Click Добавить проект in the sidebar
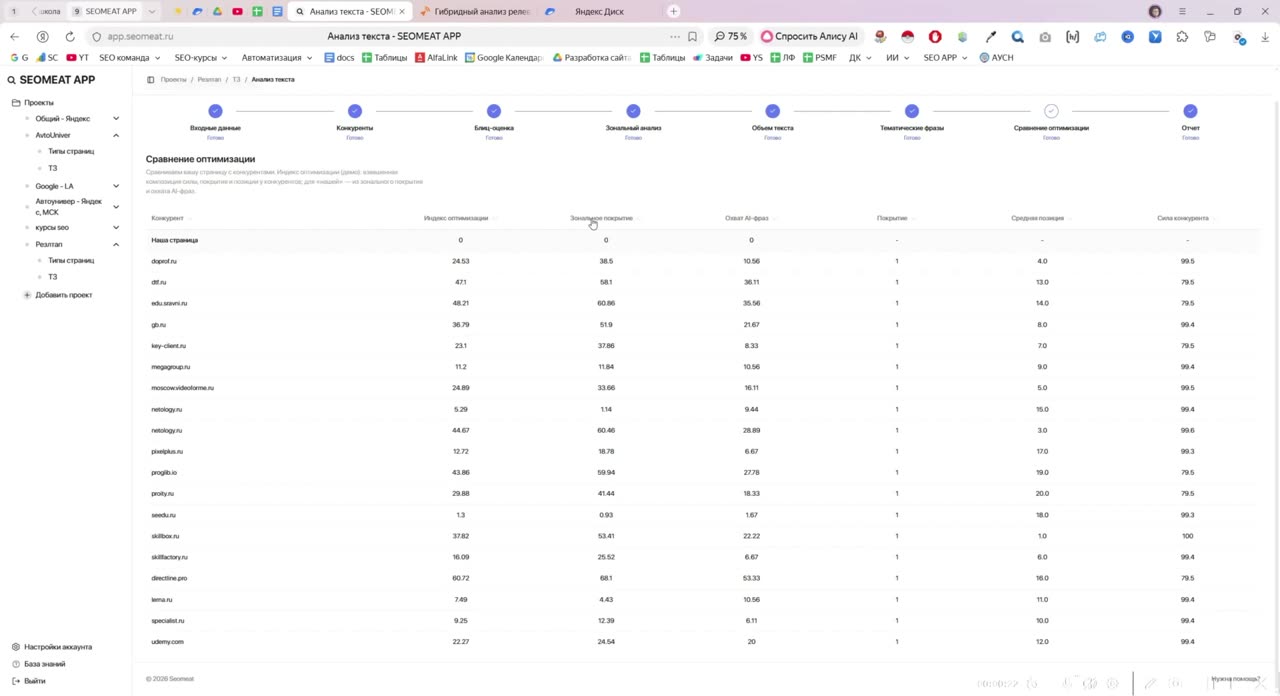 point(64,295)
